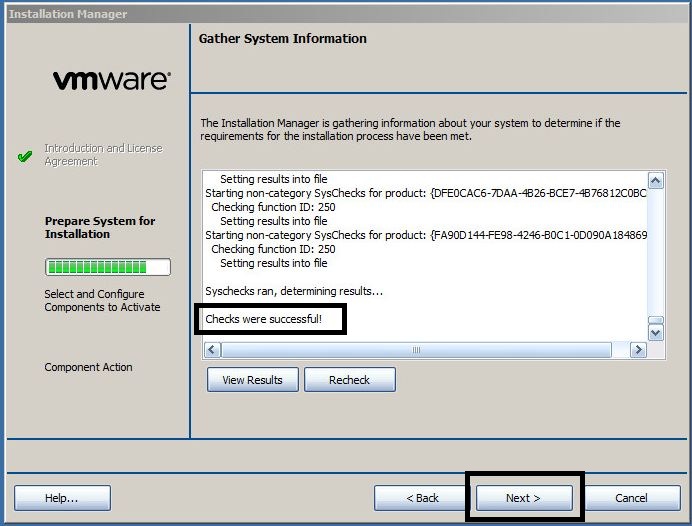Click the log's horizontal scroll right arrow

click(637, 350)
